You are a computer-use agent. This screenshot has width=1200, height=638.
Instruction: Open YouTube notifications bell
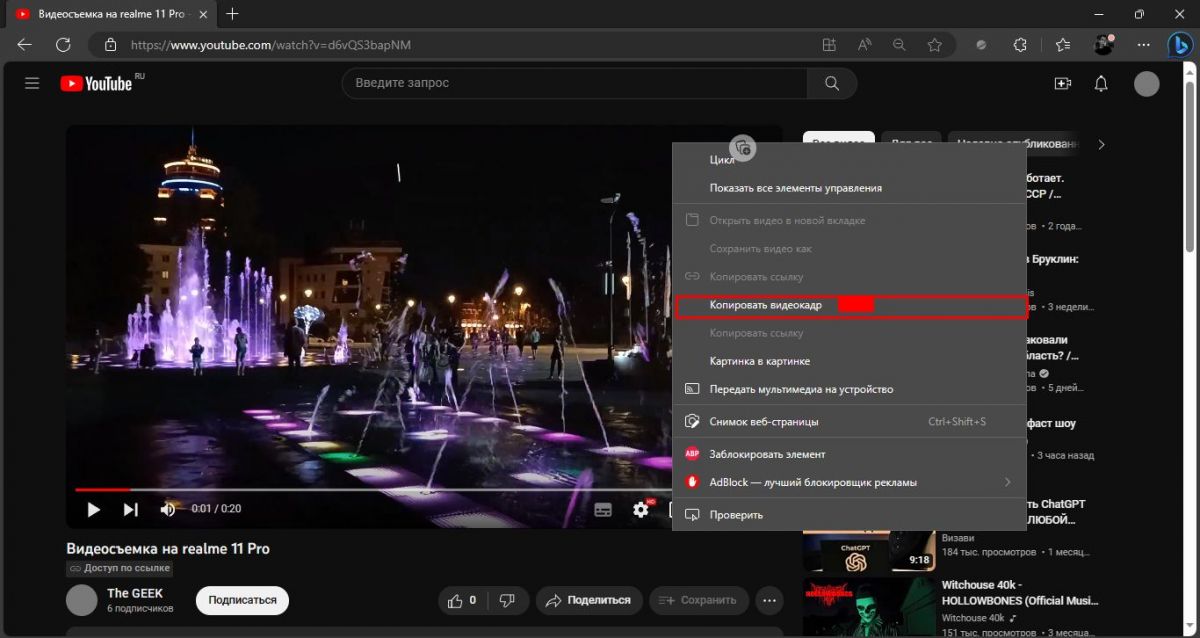click(1101, 84)
